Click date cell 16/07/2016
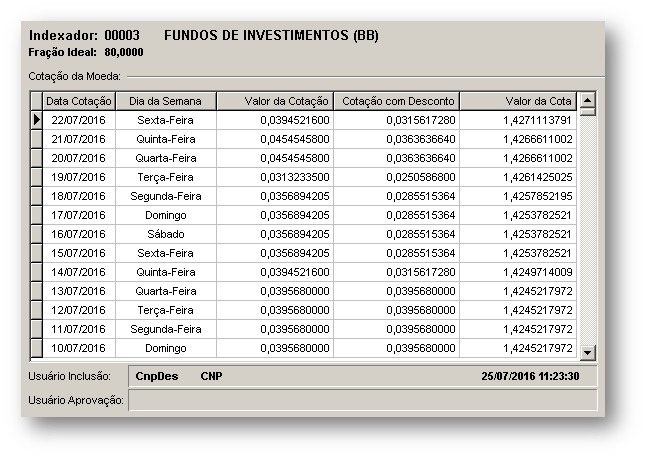This screenshot has width=647, height=459. pos(79,234)
